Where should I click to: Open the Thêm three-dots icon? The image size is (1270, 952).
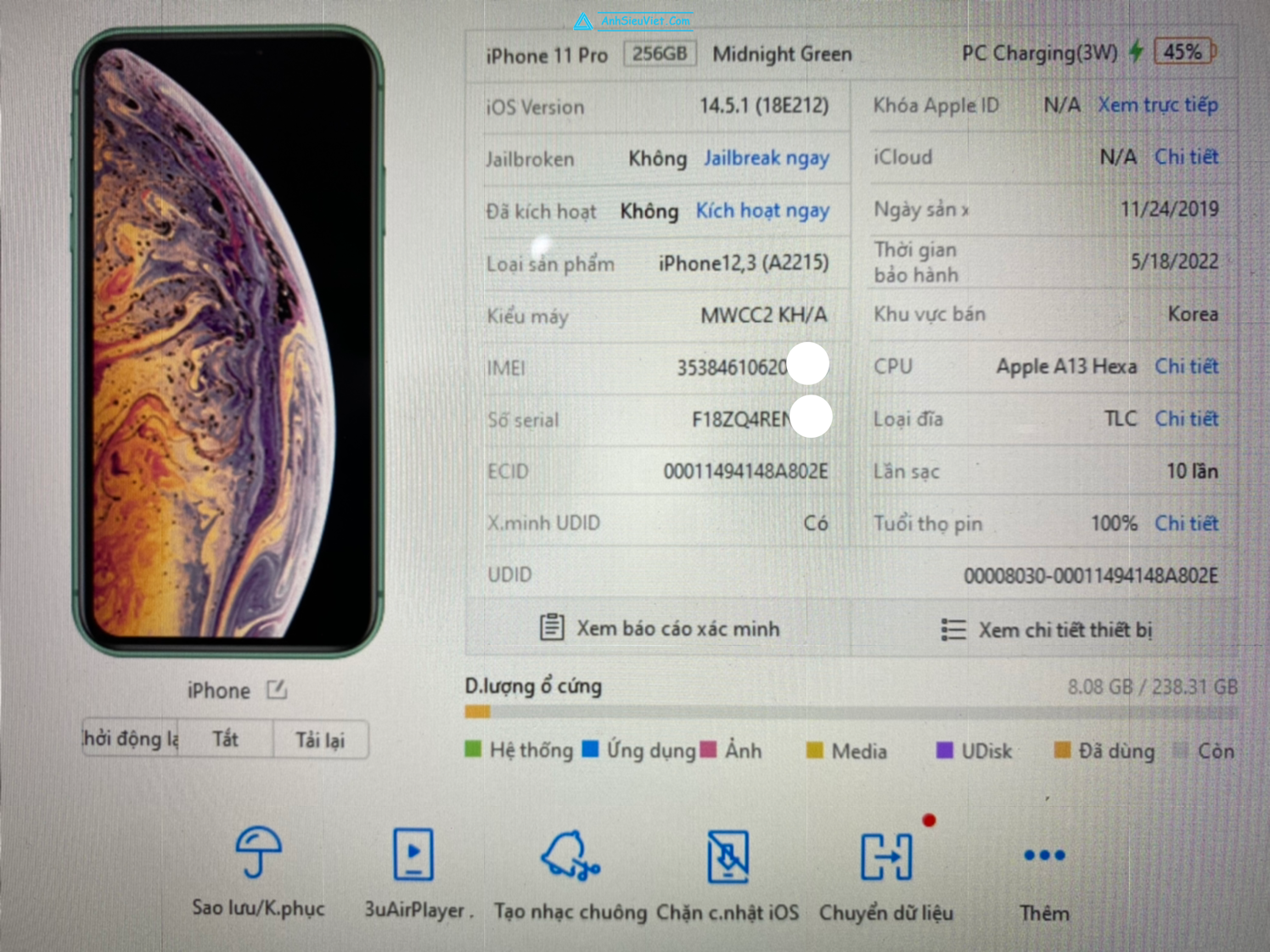pos(1044,855)
